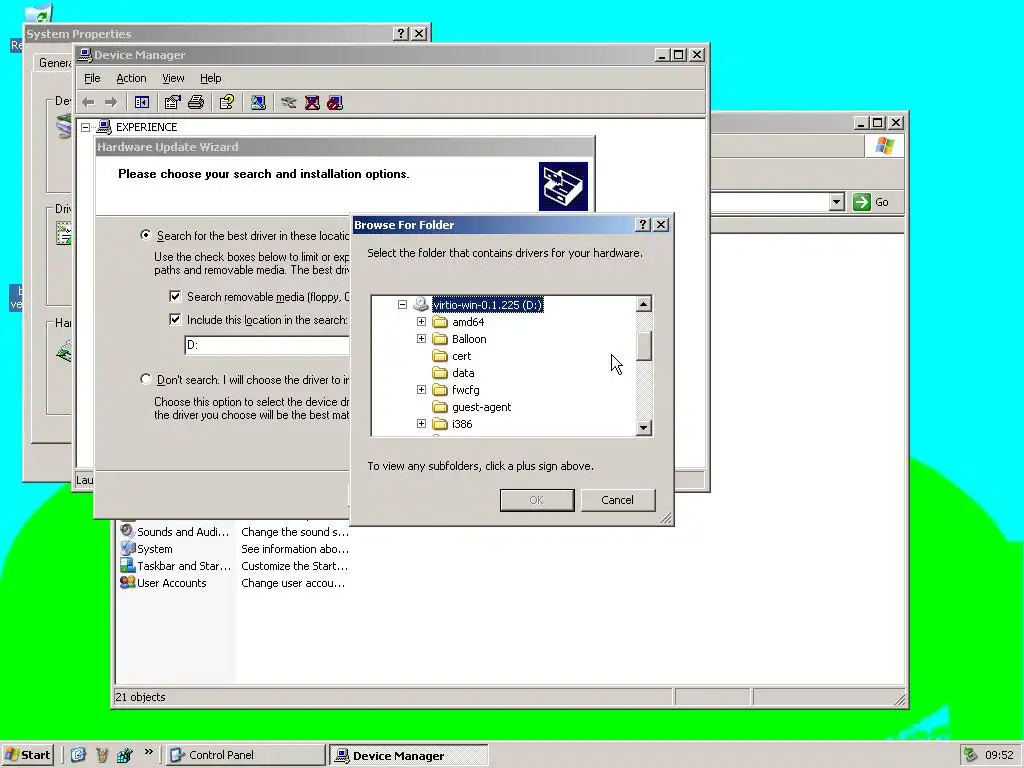Image resolution: width=1024 pixels, height=768 pixels.
Task: Click the Forward arrow in Device Manager toolbar
Action: (111, 103)
